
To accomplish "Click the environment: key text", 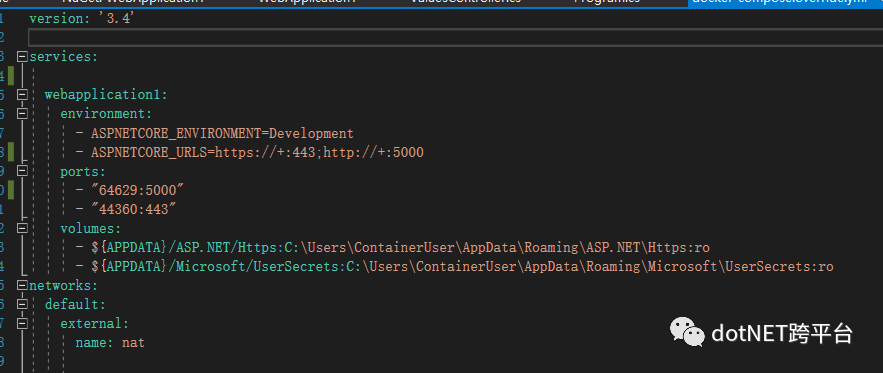I will [x=106, y=114].
